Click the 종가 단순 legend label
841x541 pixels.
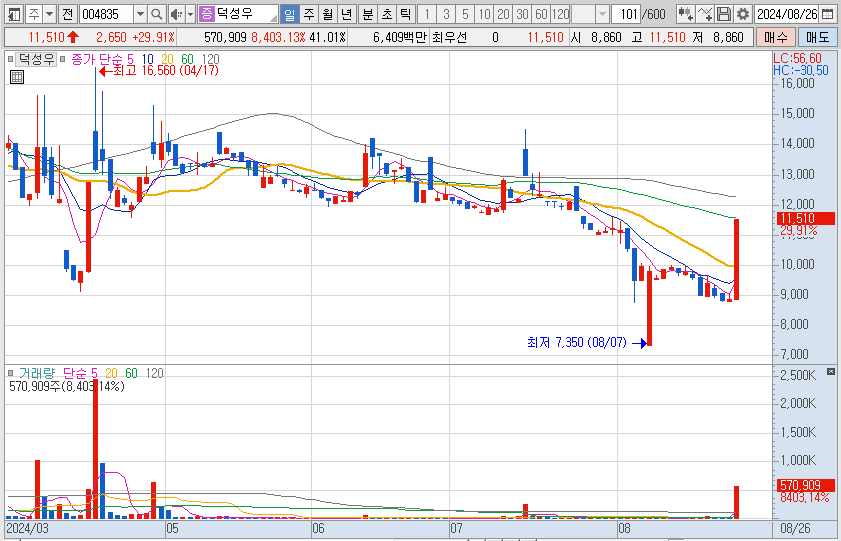tap(97, 59)
